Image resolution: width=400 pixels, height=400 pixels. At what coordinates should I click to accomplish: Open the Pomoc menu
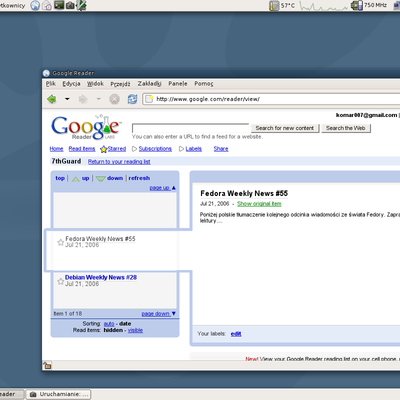(204, 84)
